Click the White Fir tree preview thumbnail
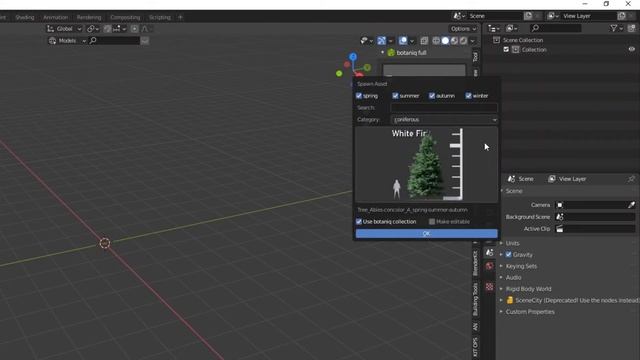 click(x=427, y=164)
